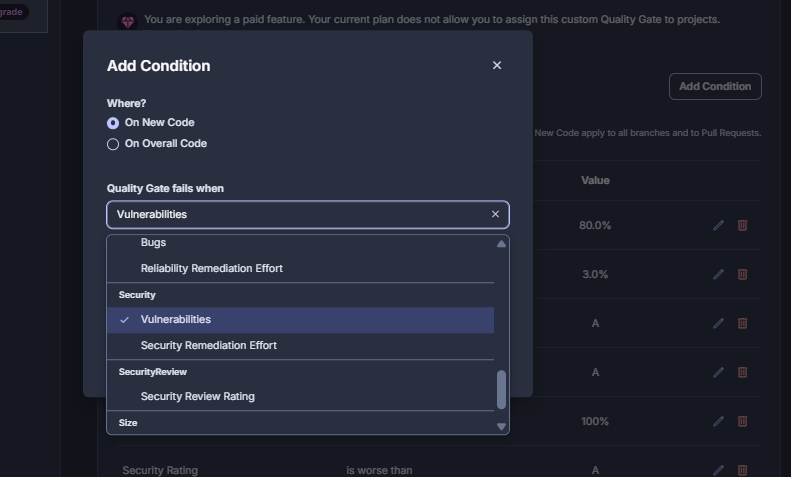Edit the 80.0% condition row
This screenshot has width=791, height=477.
coord(718,225)
